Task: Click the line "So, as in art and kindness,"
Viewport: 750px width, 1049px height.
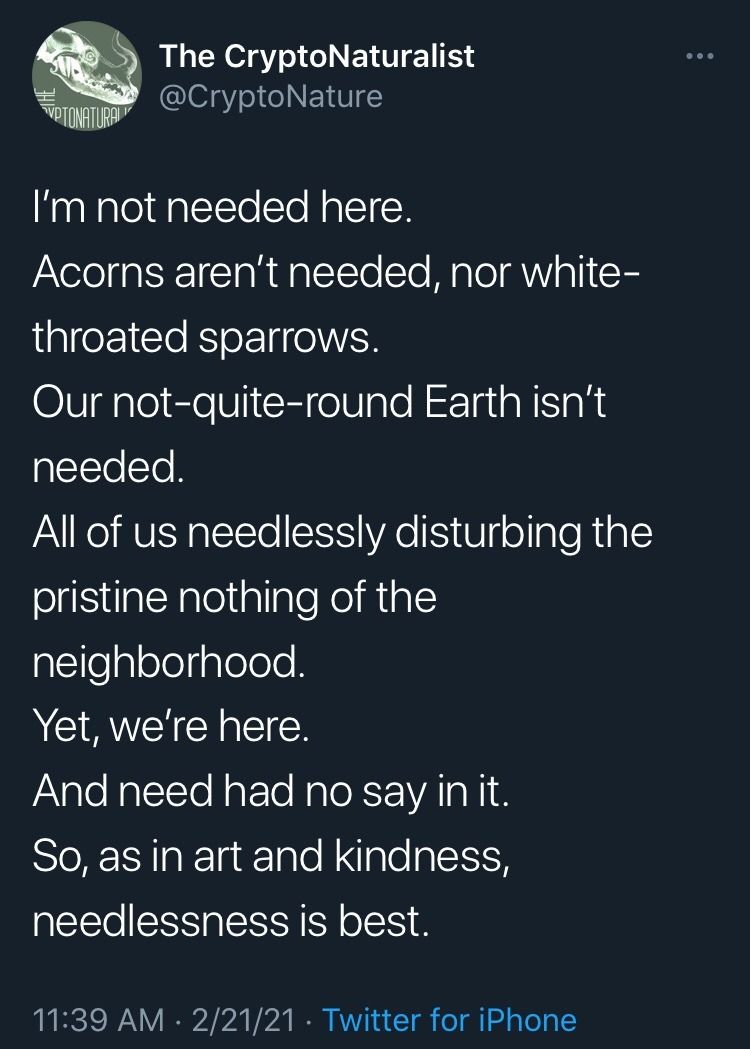Action: pyautogui.click(x=272, y=856)
